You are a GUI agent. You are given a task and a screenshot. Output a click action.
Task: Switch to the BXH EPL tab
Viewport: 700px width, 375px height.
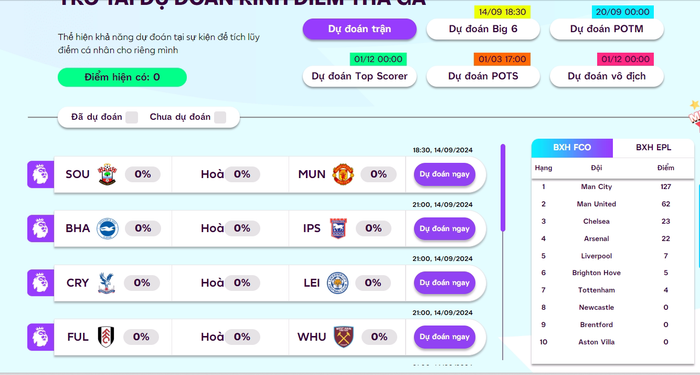653,148
